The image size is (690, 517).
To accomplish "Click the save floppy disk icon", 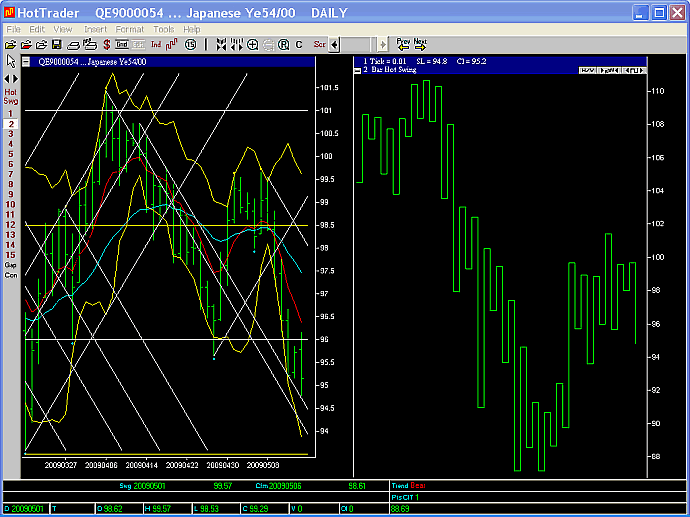I will pyautogui.click(x=56, y=44).
